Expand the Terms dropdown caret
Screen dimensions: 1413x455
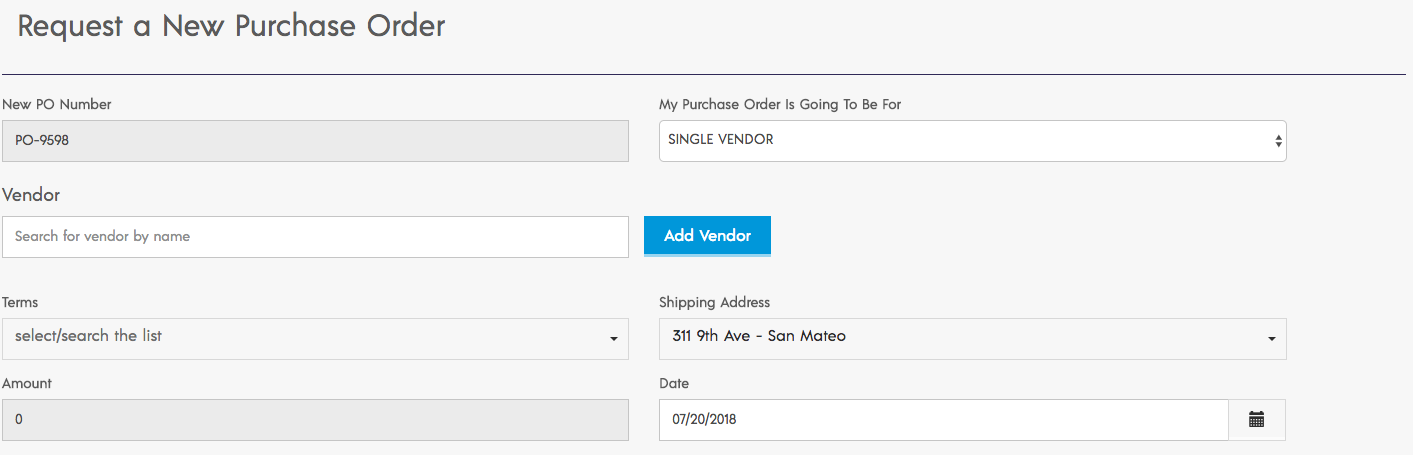tap(614, 340)
